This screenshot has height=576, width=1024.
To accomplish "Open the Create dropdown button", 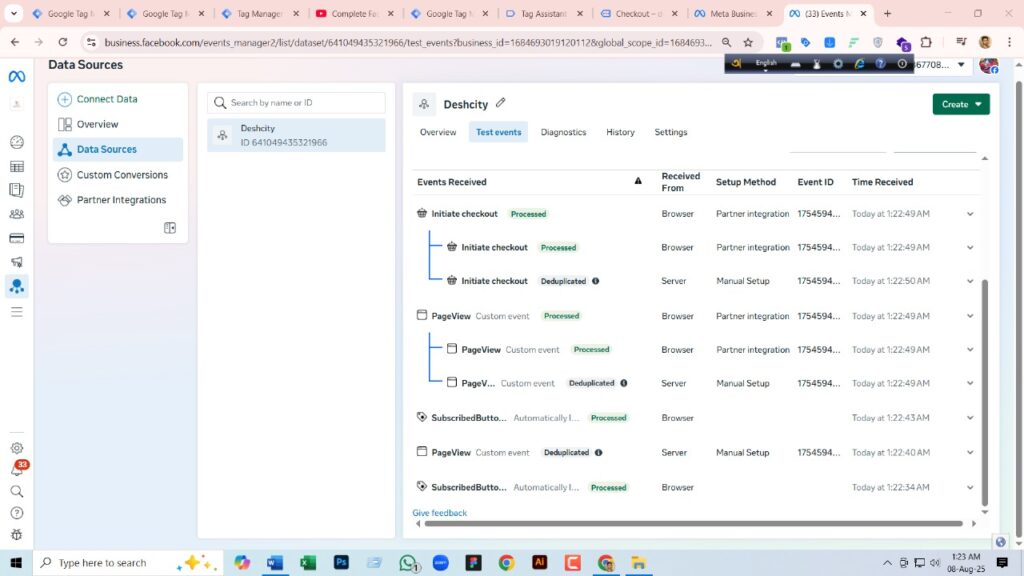I will (x=961, y=104).
